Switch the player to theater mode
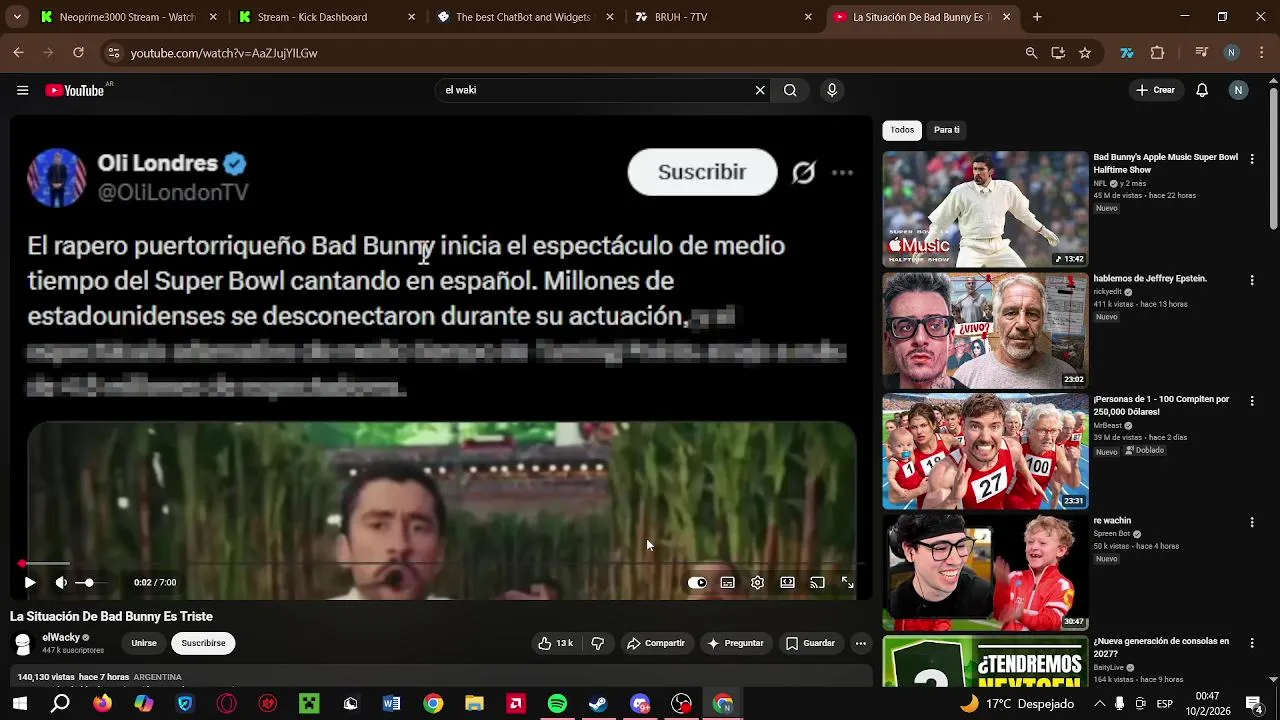Image resolution: width=1280 pixels, height=720 pixels. 787,582
